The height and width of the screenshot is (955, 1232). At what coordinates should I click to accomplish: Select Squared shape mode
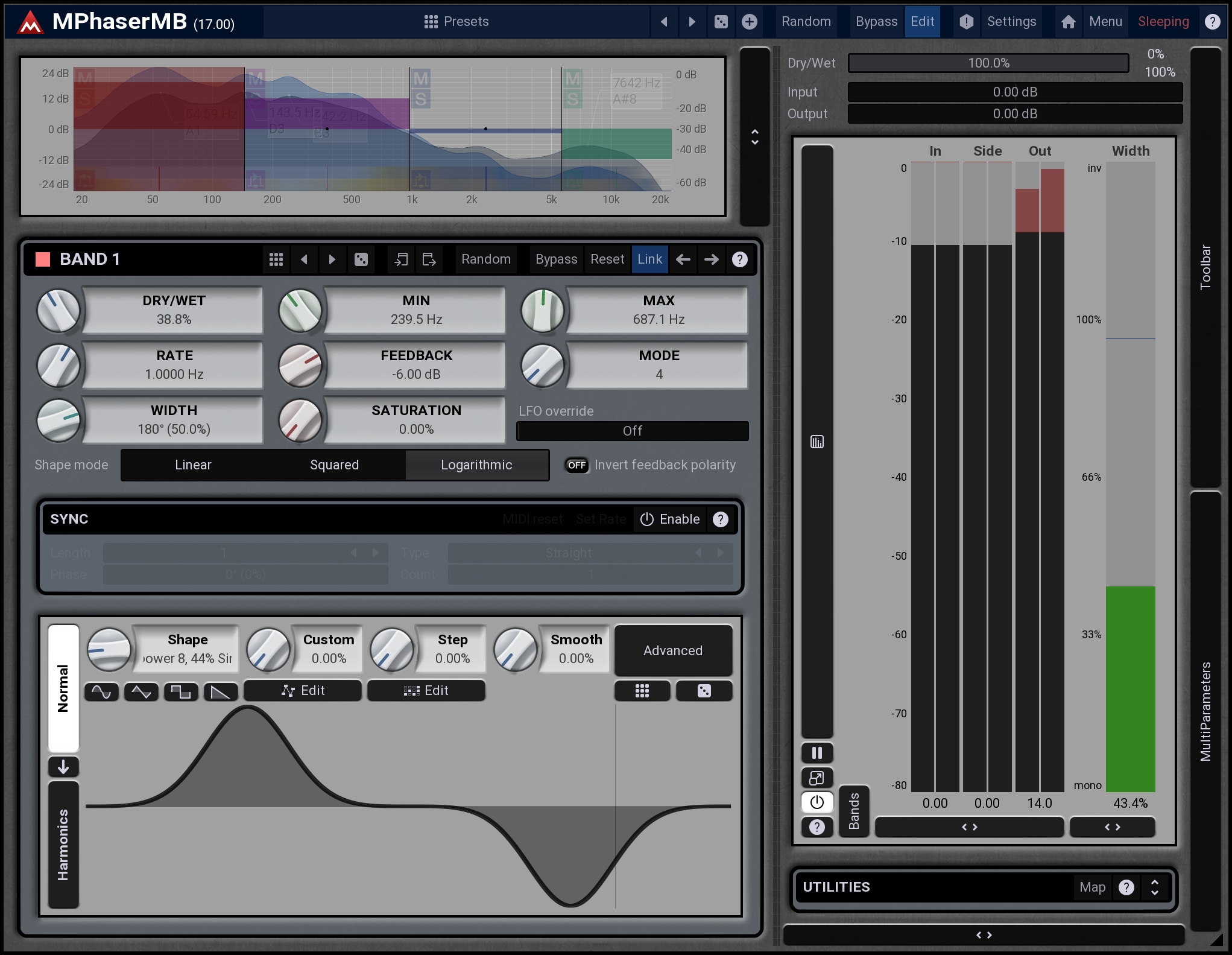pos(334,465)
